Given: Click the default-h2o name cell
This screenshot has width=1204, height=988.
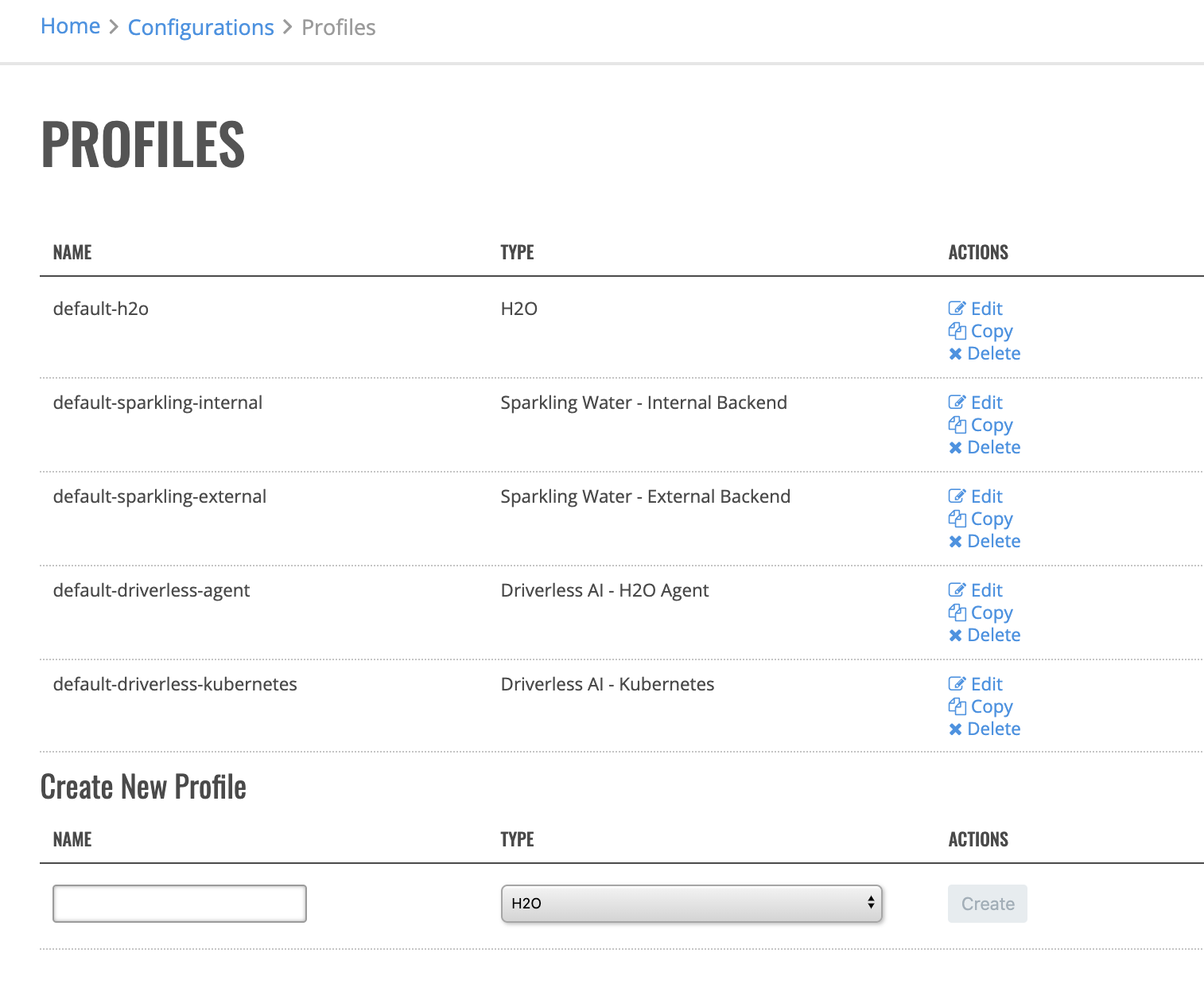Looking at the screenshot, I should (x=101, y=309).
